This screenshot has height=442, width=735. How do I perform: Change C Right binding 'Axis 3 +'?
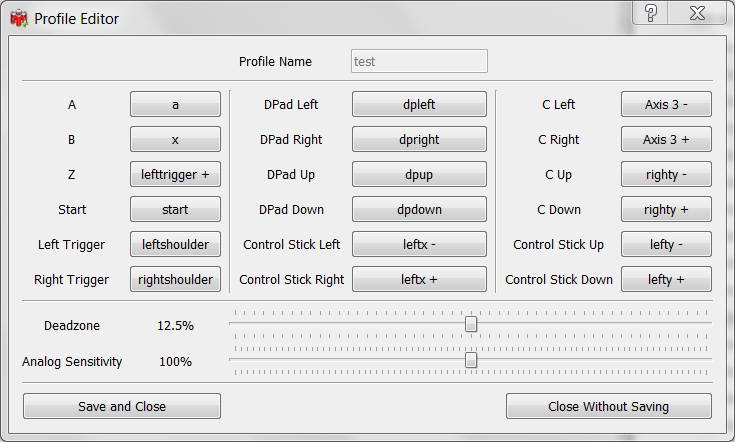click(666, 139)
